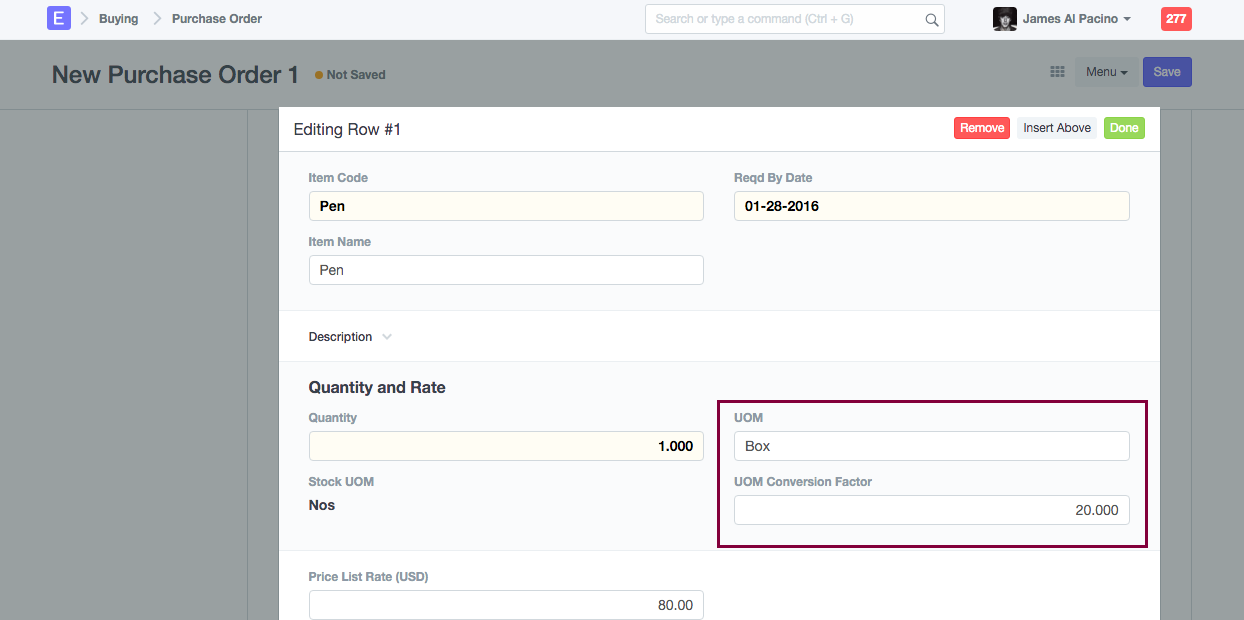
Task: Focus the Item Code field
Action: (x=506, y=206)
